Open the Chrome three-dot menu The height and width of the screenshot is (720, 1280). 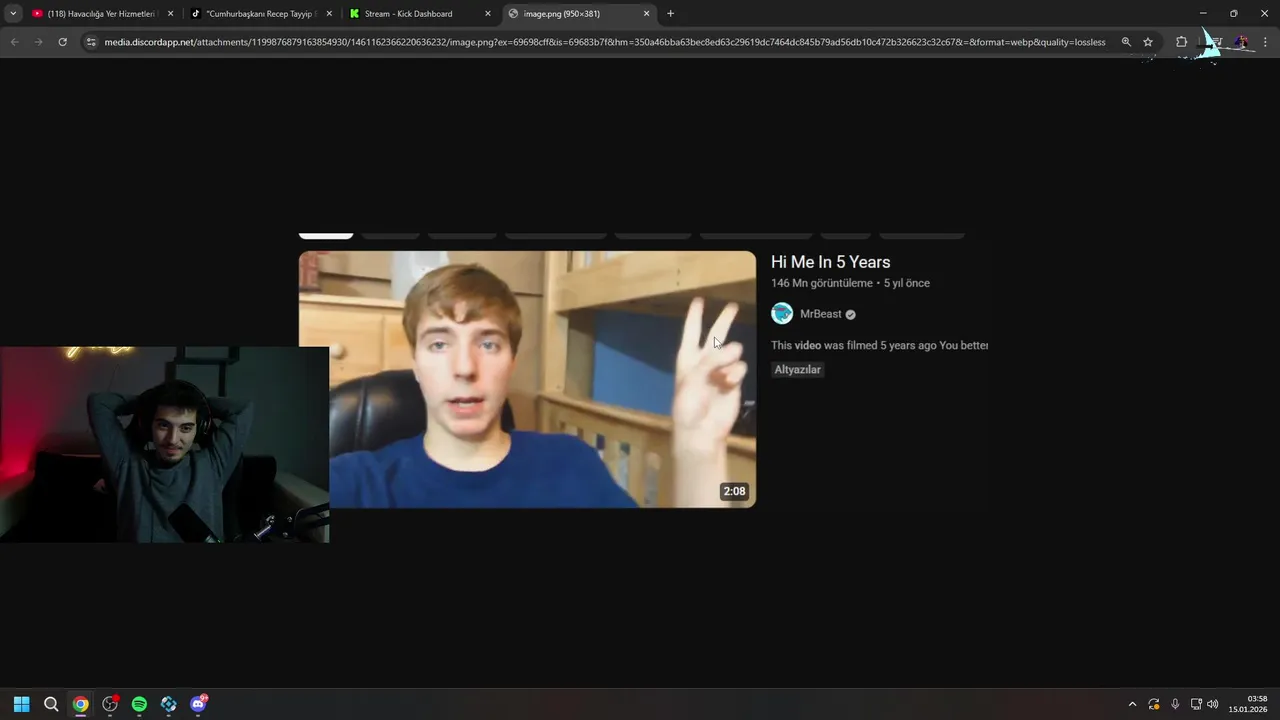click(x=1265, y=42)
